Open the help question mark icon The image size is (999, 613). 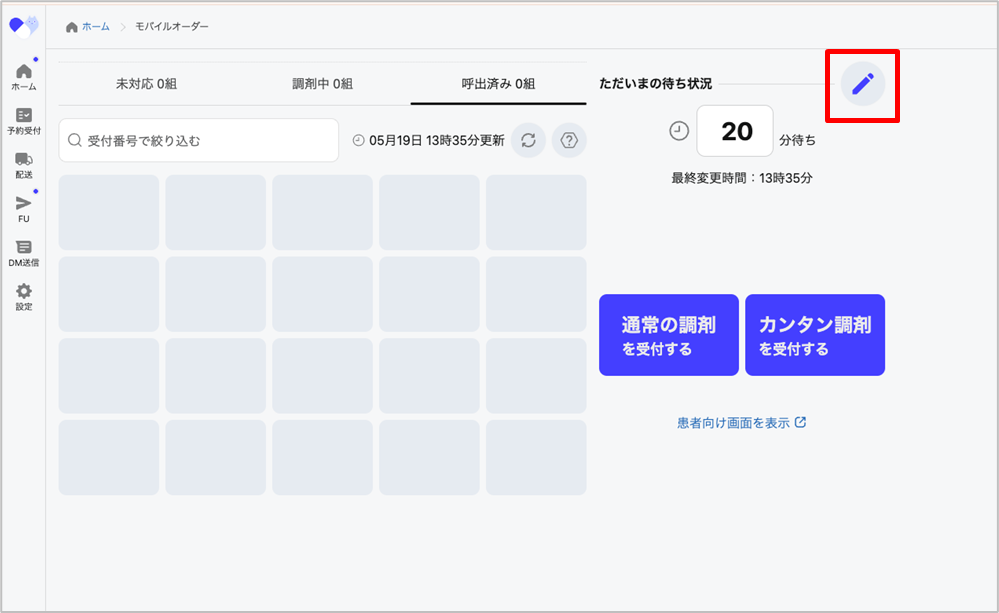(x=569, y=141)
